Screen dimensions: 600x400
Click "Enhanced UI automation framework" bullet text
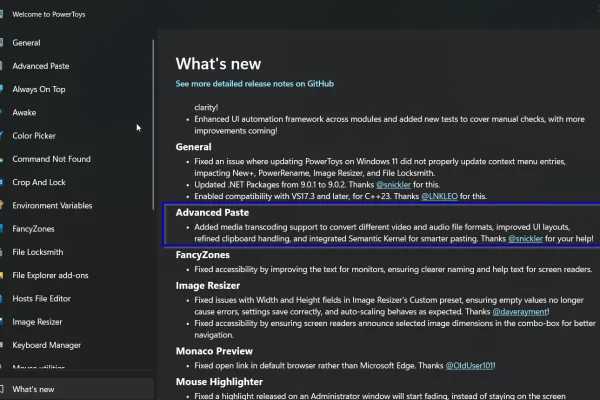pos(389,125)
